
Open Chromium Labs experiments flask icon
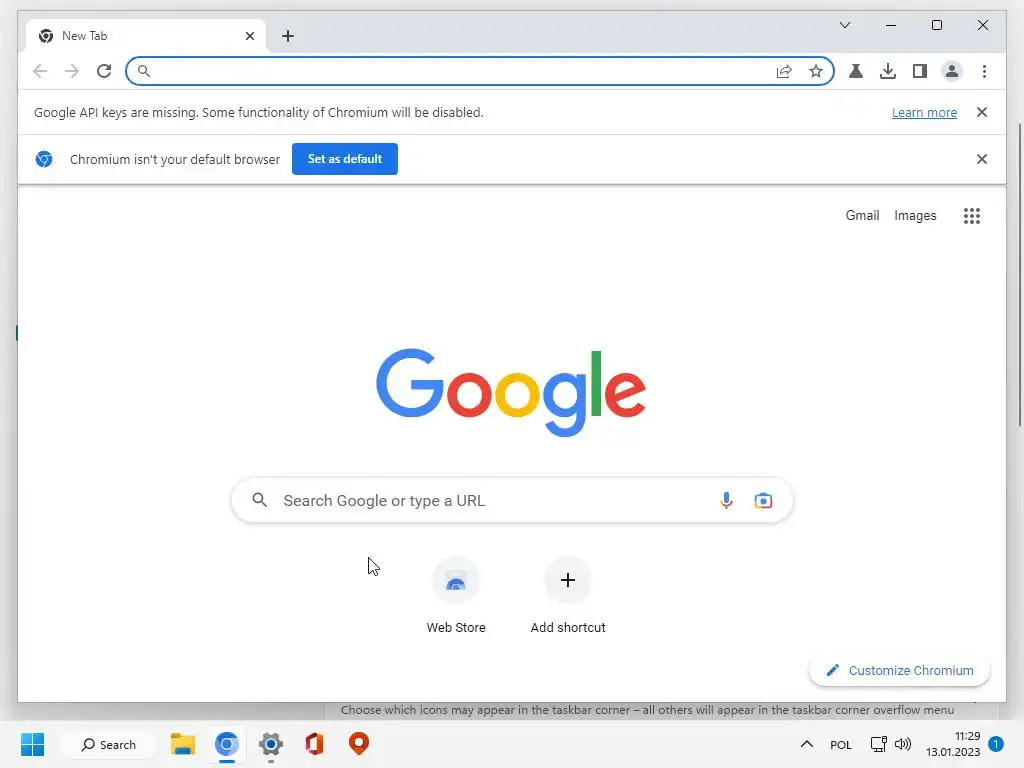click(856, 71)
